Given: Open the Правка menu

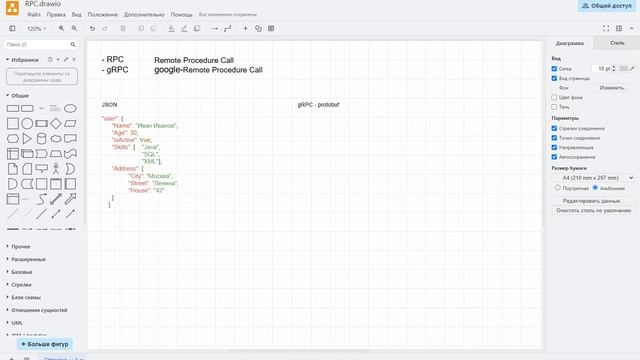Looking at the screenshot, I should coord(56,14).
